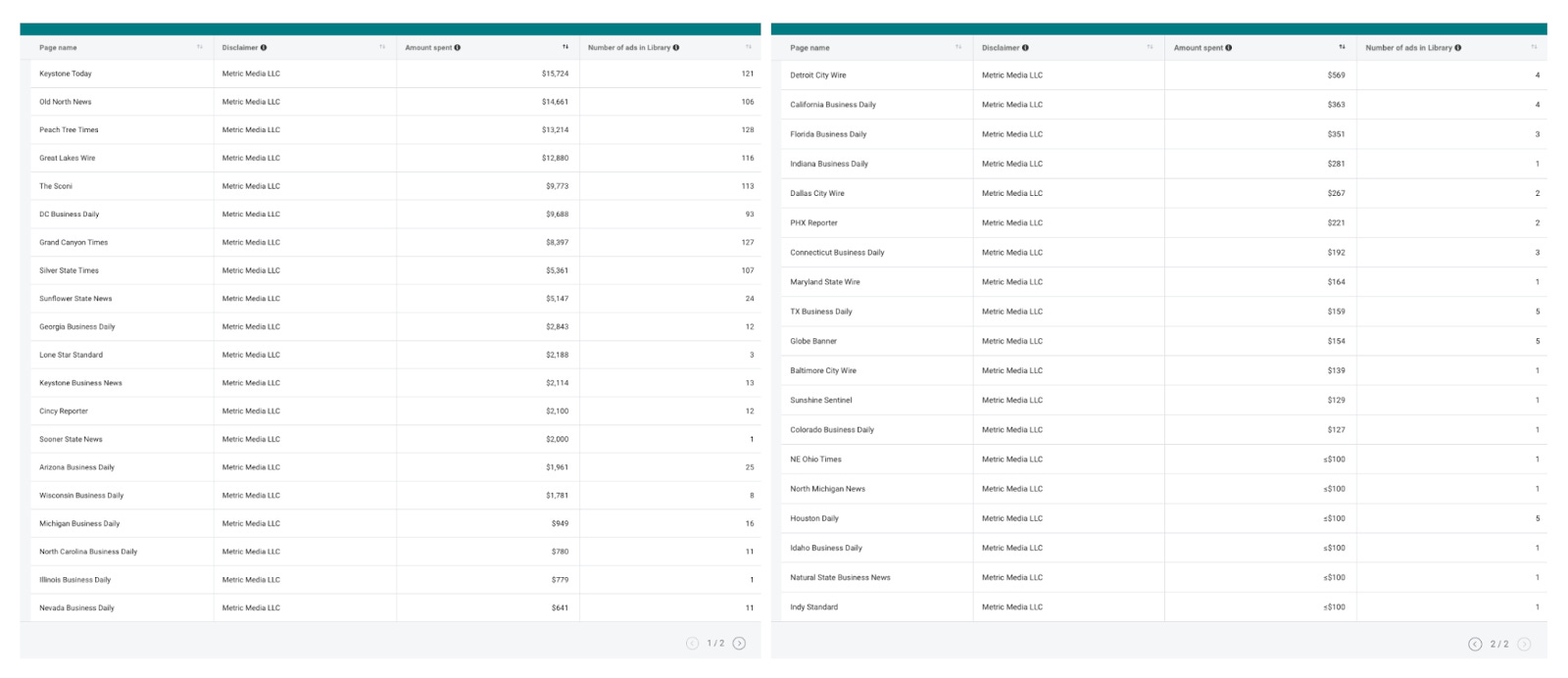Image resolution: width=1568 pixels, height=678 pixels.
Task: Click Keystone Business News page name
Action: point(80,383)
